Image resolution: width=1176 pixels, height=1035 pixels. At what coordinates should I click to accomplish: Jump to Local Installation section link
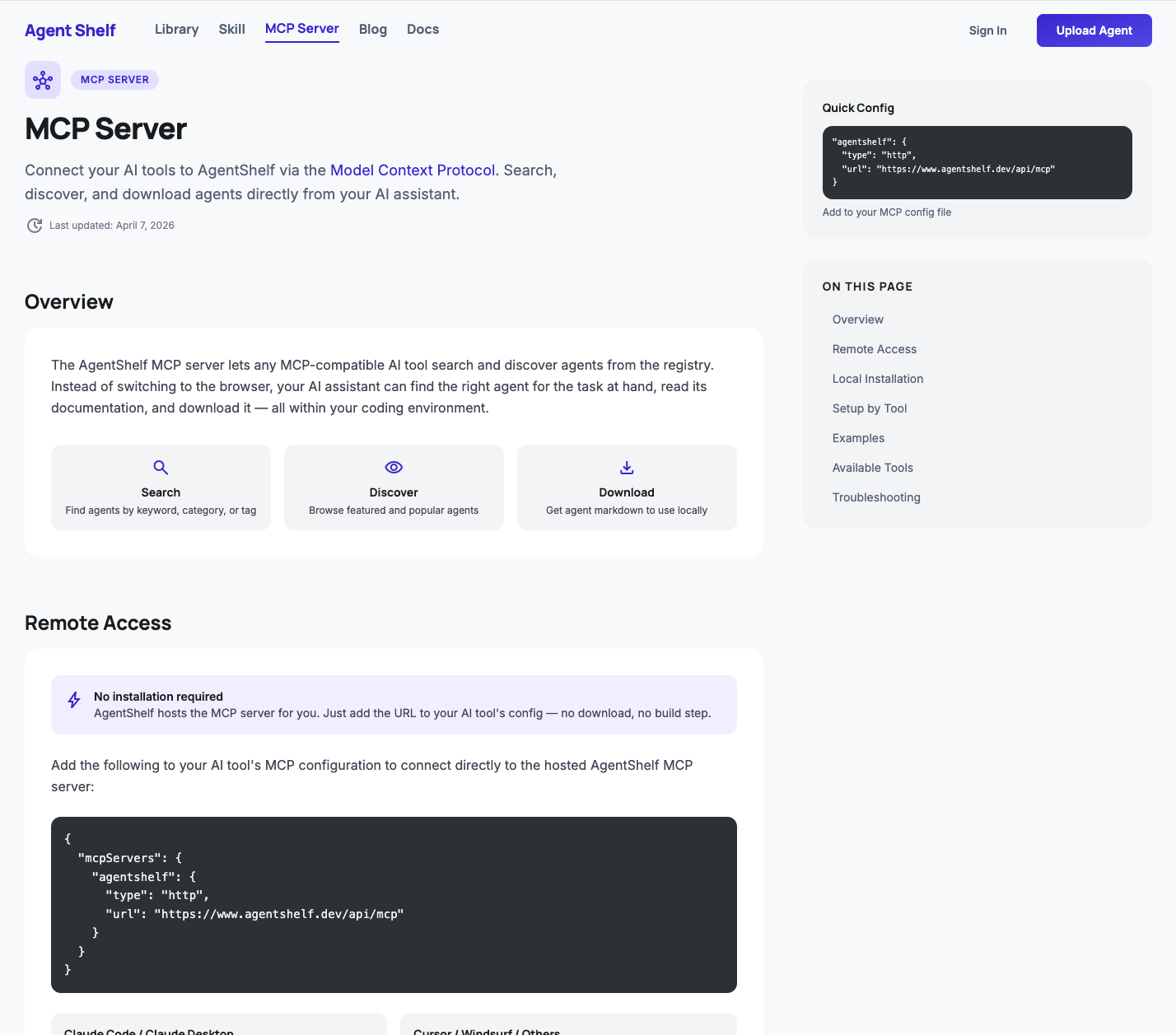[877, 379]
